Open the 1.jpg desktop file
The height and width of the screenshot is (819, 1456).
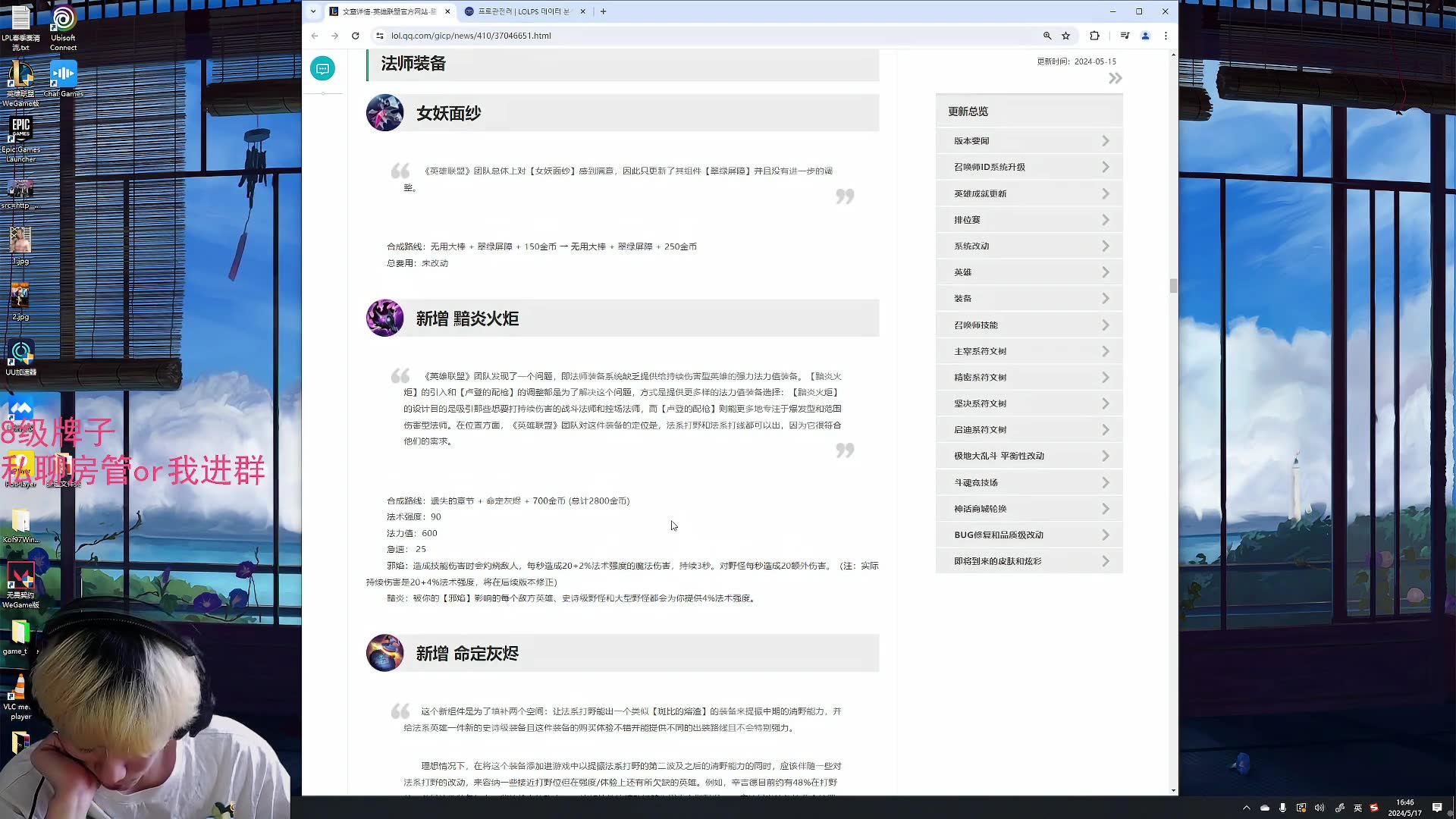click(20, 246)
